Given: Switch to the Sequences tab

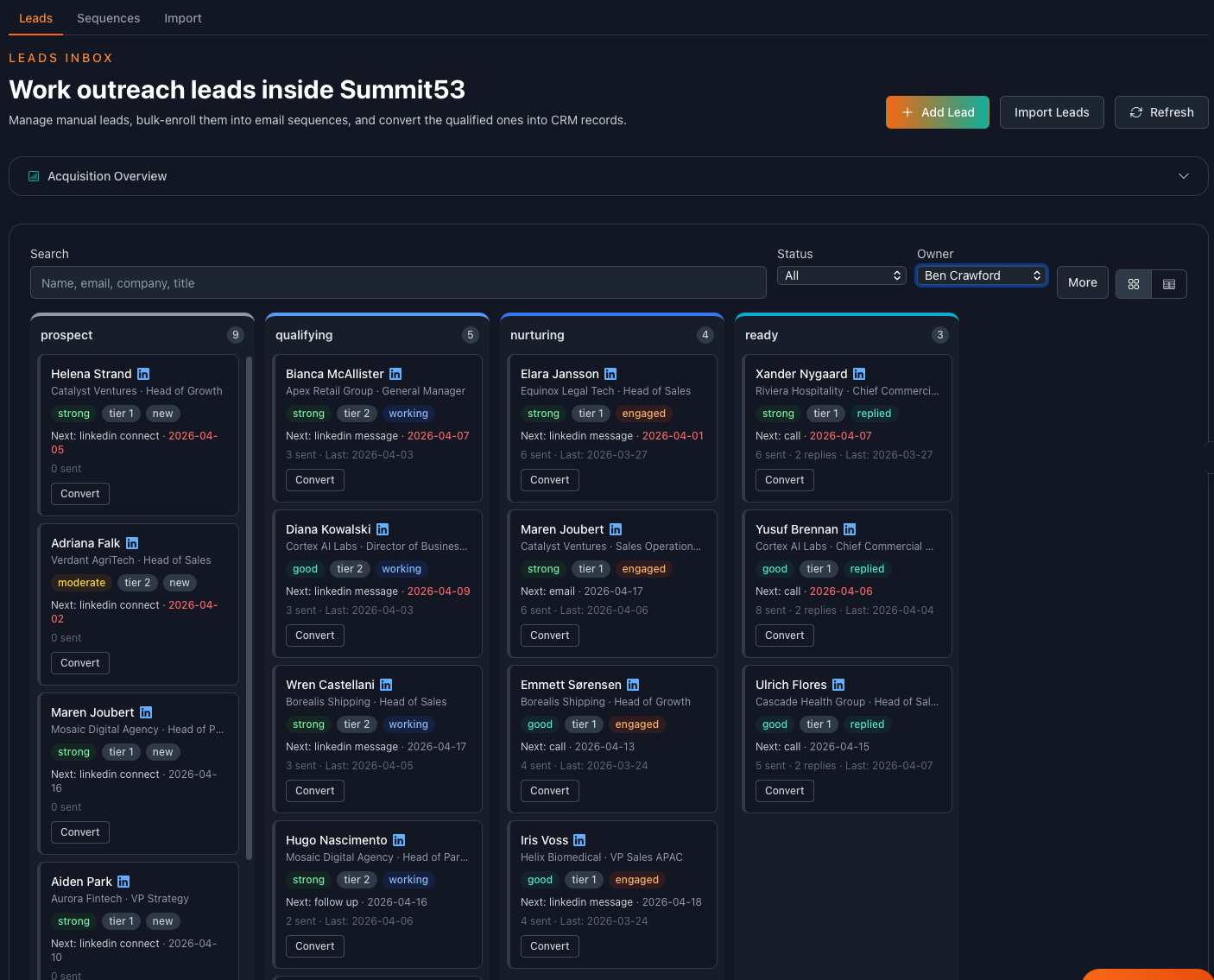Looking at the screenshot, I should [x=108, y=18].
